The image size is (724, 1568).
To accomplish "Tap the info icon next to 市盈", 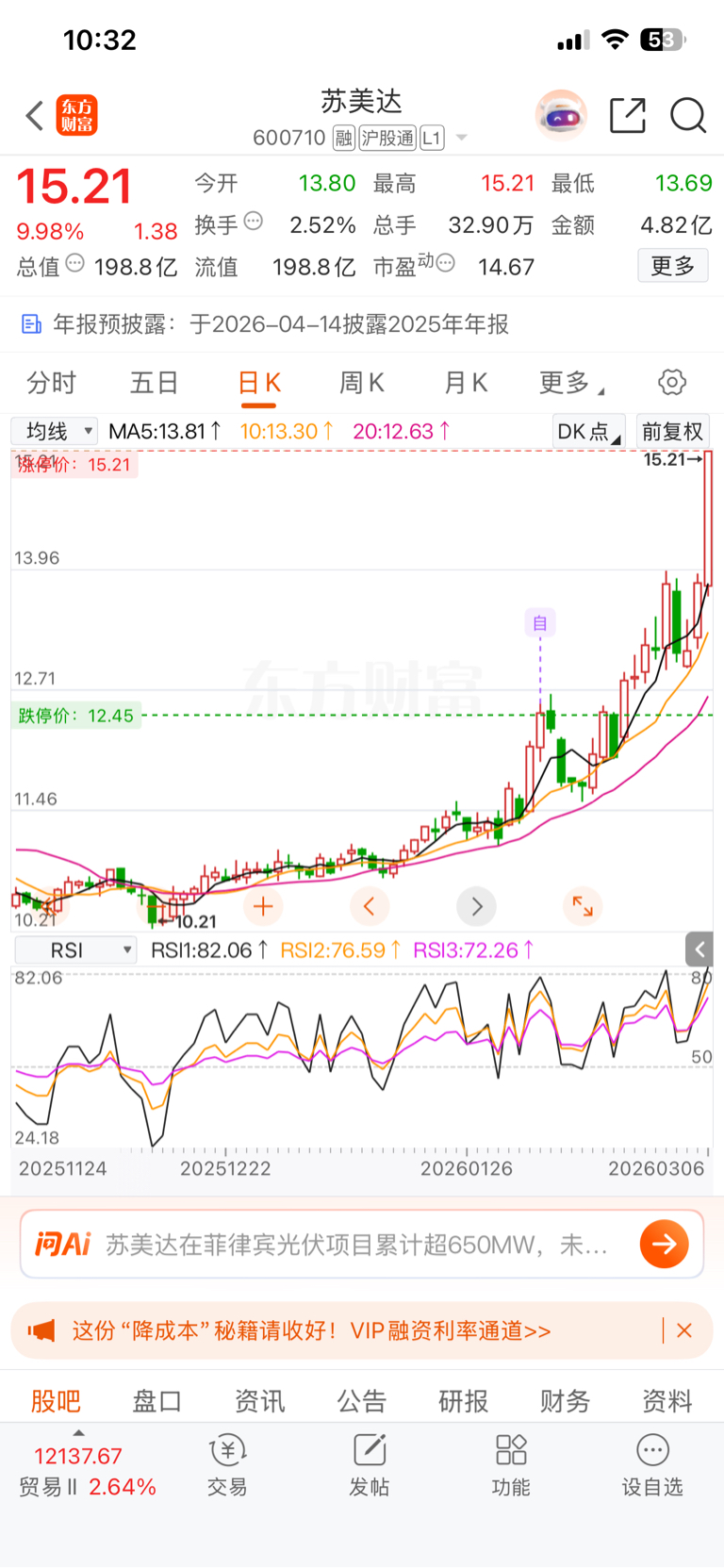I will point(446,263).
